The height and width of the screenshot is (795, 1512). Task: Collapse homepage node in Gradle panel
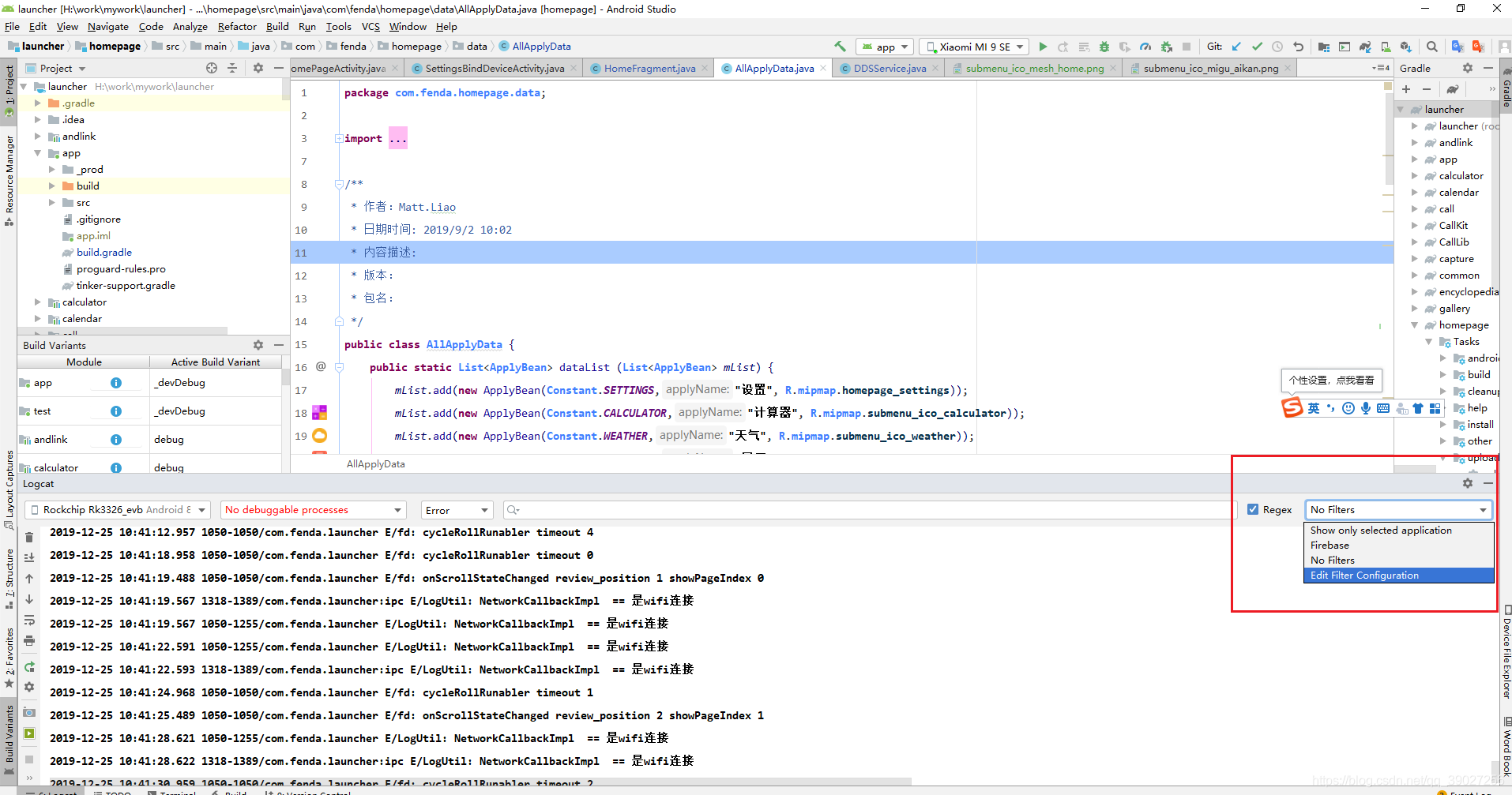pyautogui.click(x=1415, y=325)
